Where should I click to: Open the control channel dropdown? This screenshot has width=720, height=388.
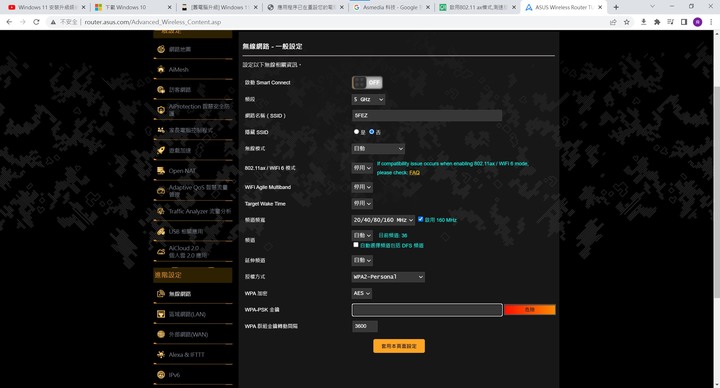tap(362, 235)
